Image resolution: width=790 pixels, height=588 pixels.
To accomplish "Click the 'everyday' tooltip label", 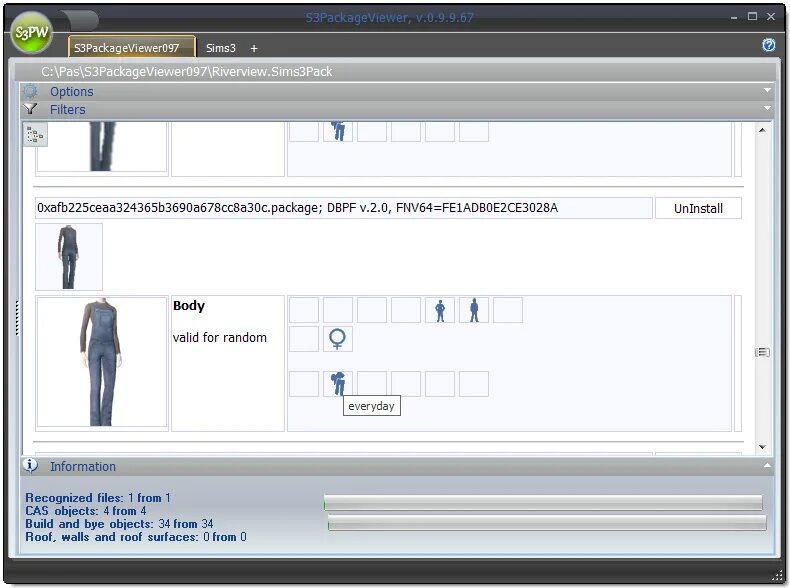I will pos(371,406).
